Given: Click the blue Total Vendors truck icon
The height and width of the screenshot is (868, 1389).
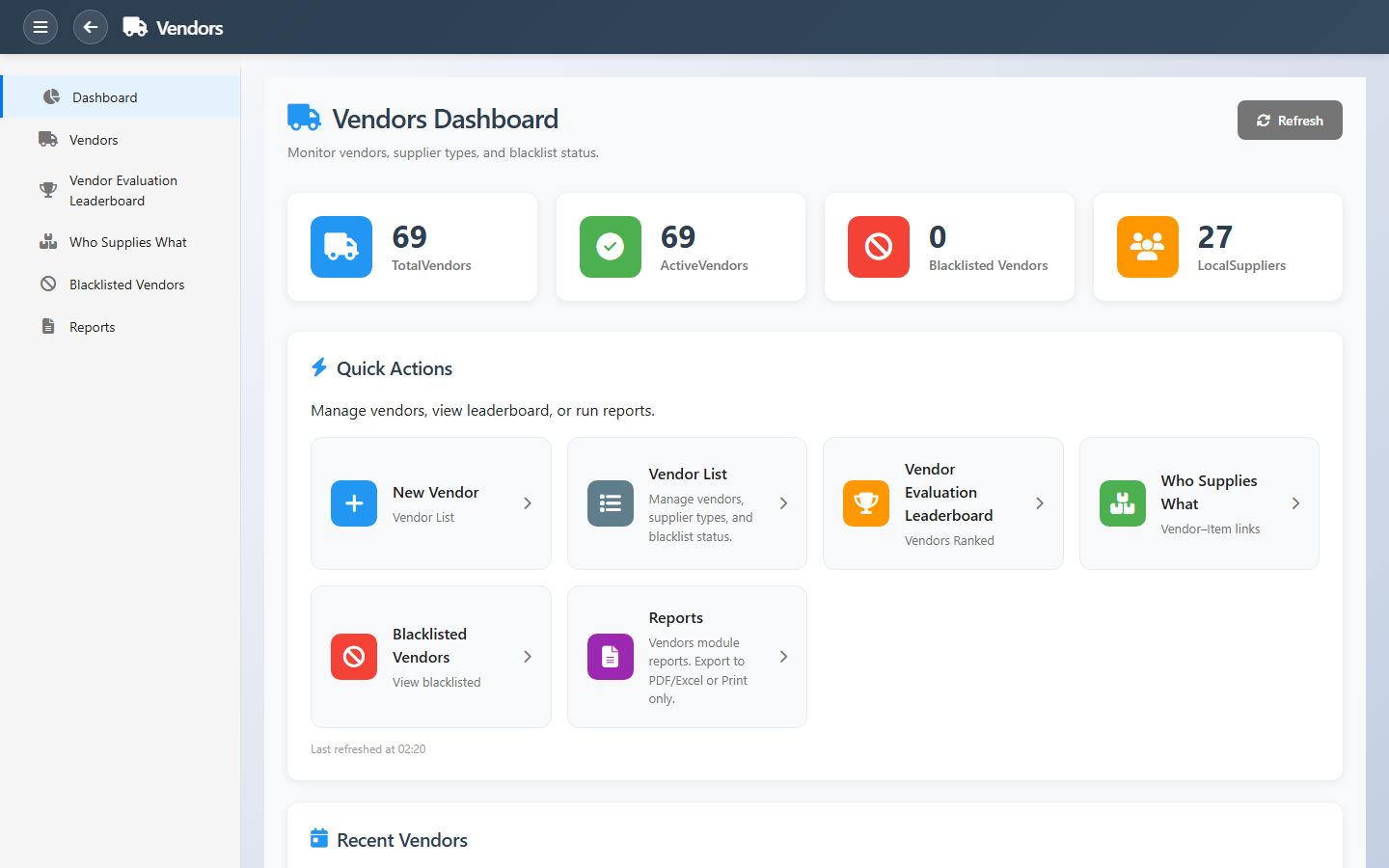Looking at the screenshot, I should (x=341, y=247).
